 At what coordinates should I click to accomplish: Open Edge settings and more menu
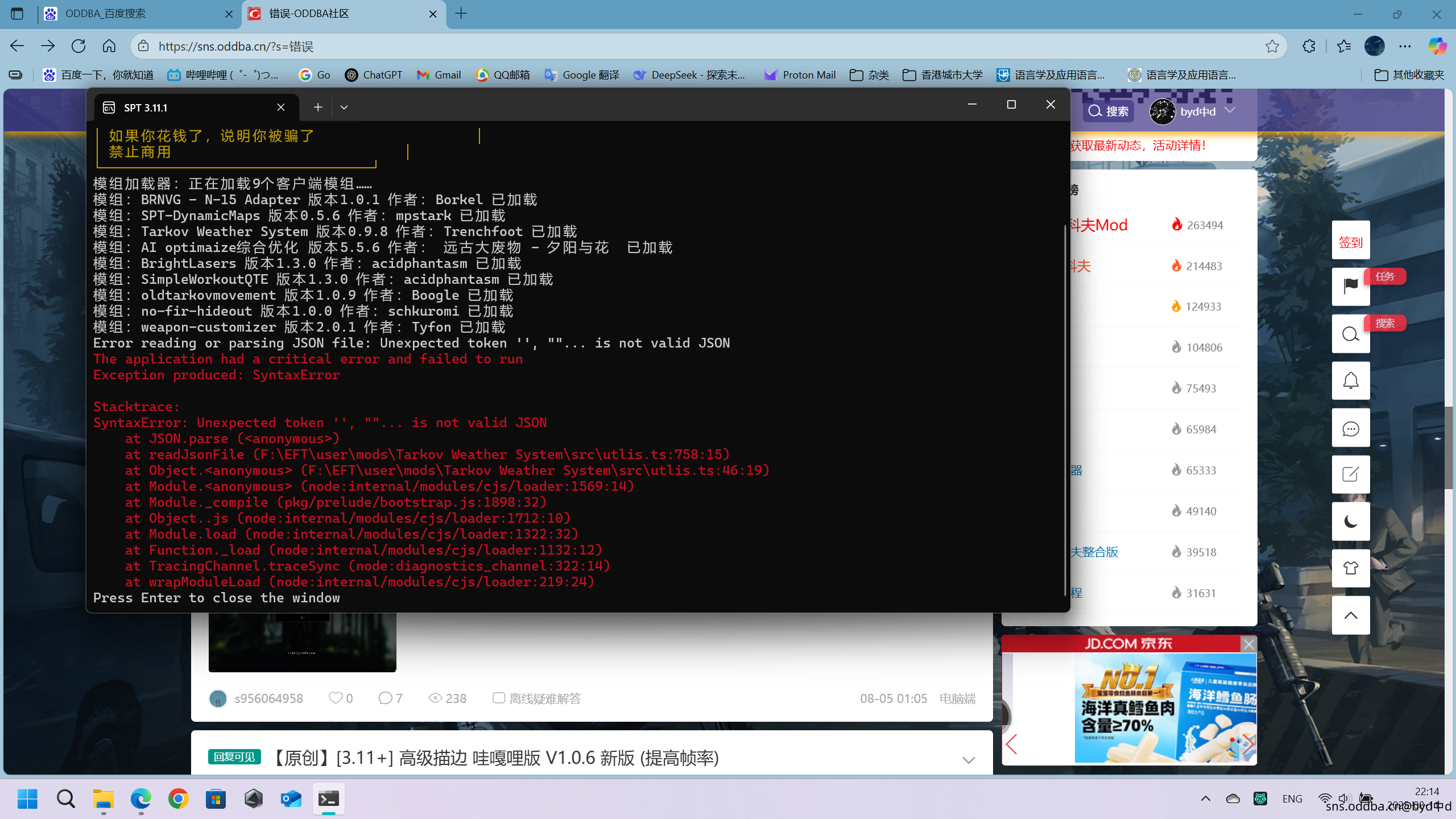1405,46
